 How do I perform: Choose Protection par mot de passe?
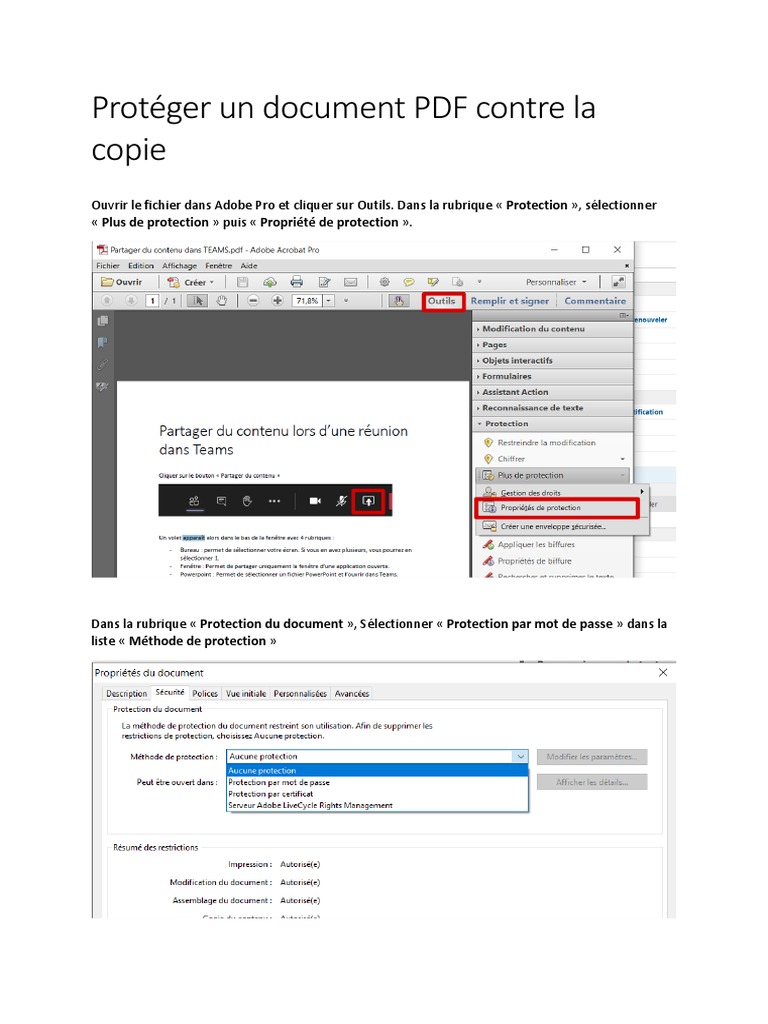click(x=377, y=782)
